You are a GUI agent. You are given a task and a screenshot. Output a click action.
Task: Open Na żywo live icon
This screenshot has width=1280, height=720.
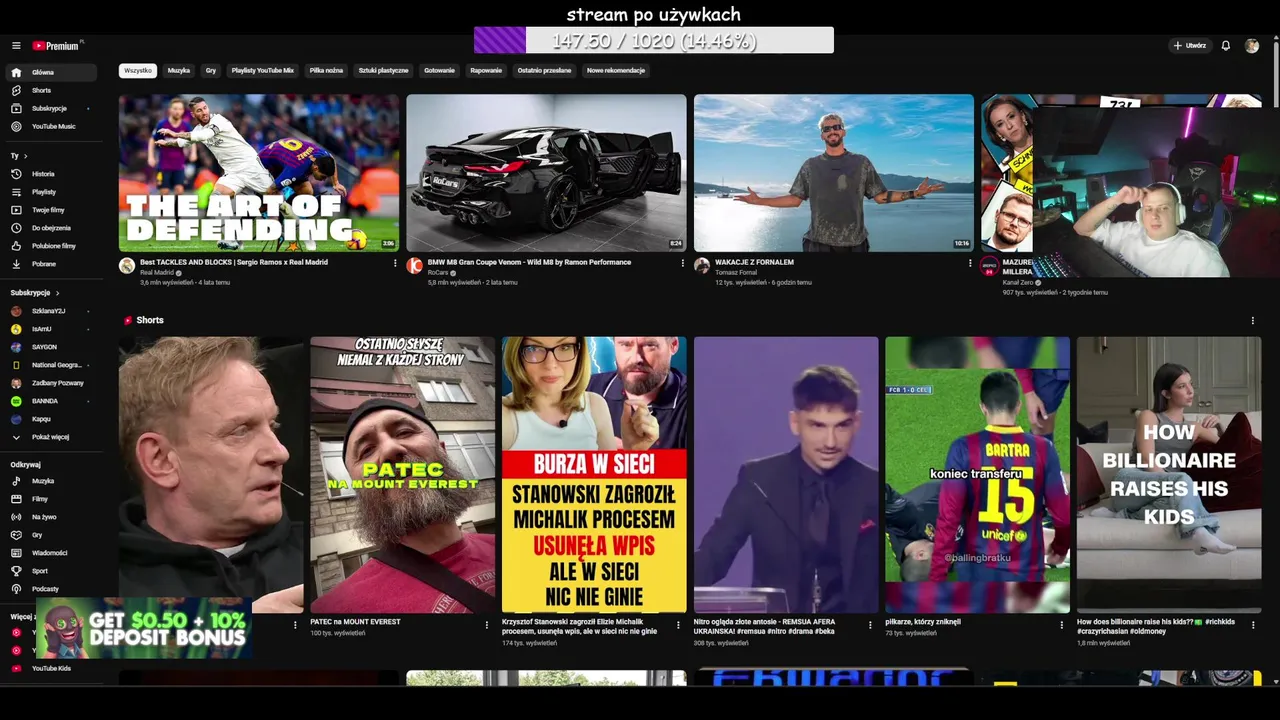[16, 517]
